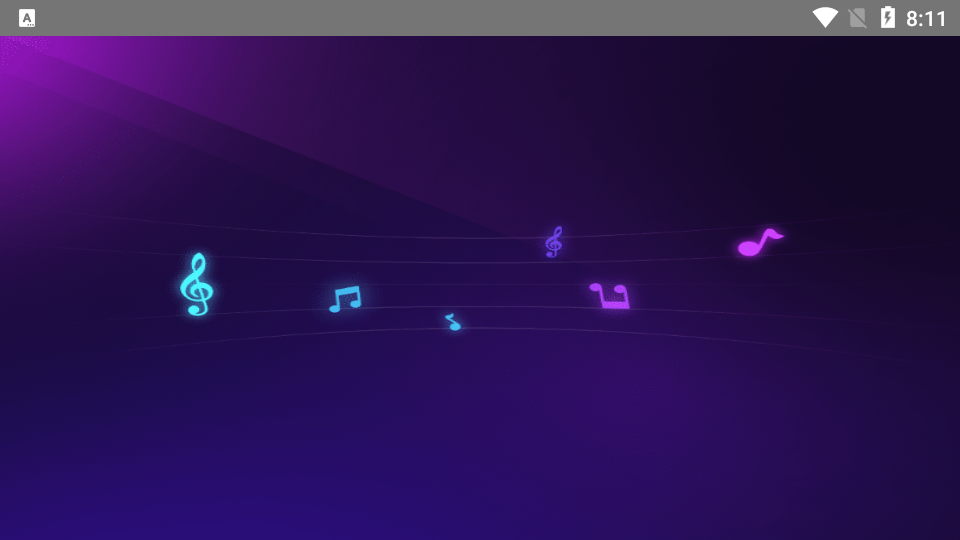Tap the 8:11 clock in status bar
This screenshot has height=540, width=960.
point(926,18)
